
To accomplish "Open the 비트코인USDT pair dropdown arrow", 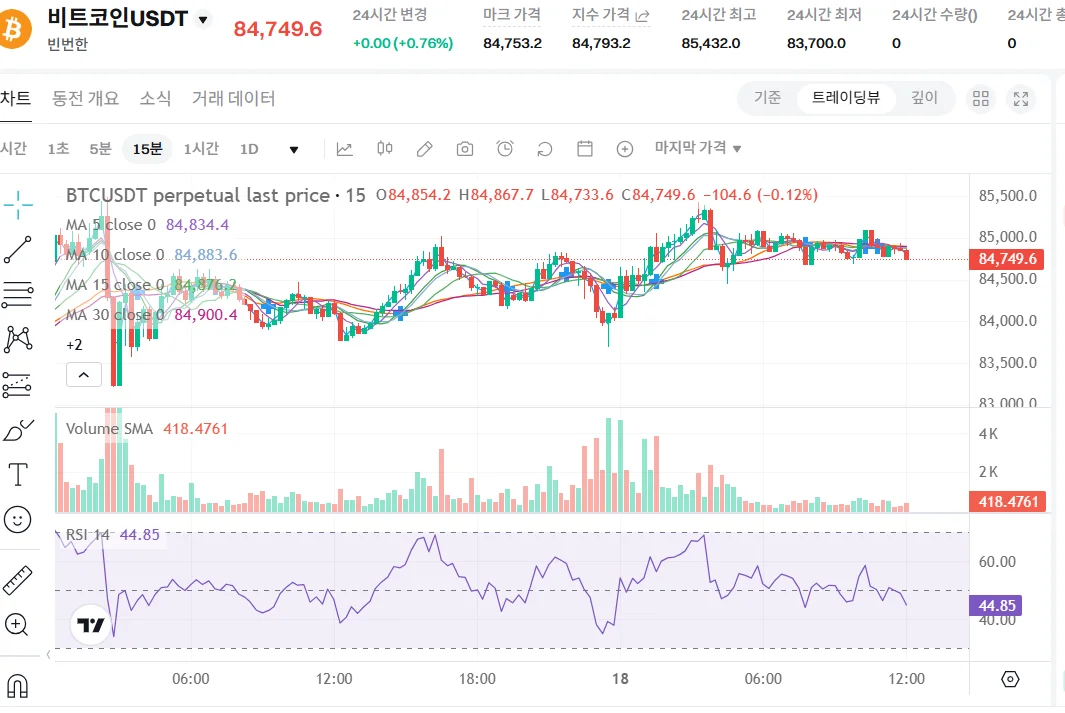I will click(203, 20).
